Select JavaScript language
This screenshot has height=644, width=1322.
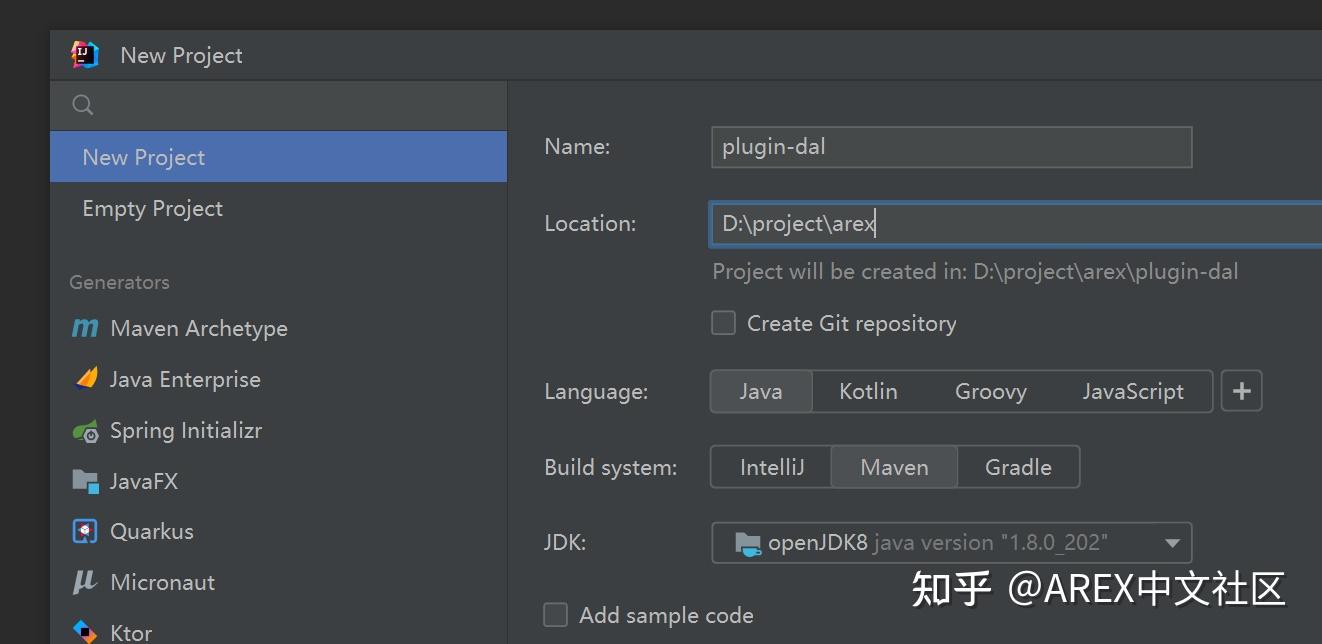pyautogui.click(x=1133, y=391)
